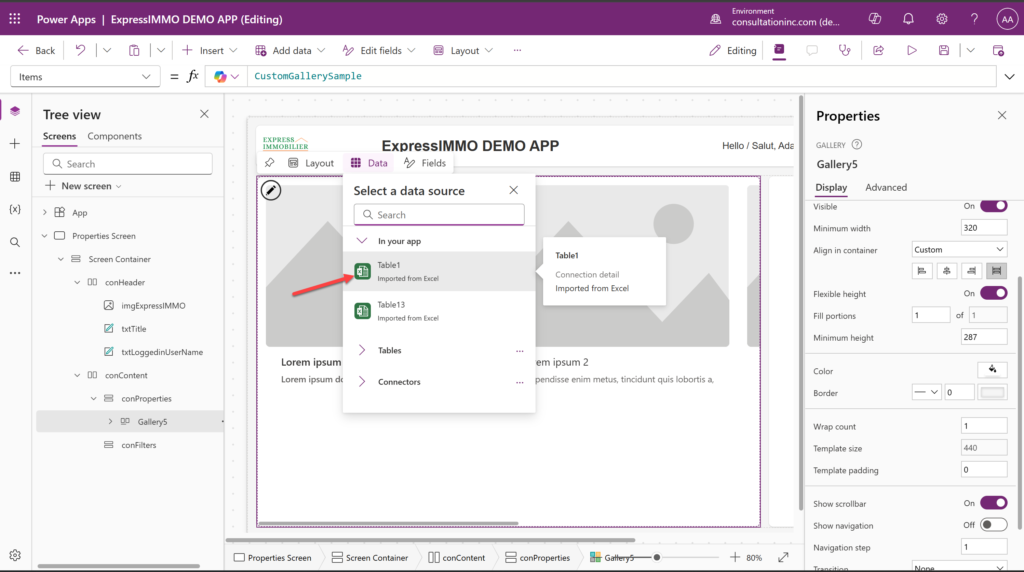Save the app with disk icon
The image size is (1024, 572).
pos(944,50)
